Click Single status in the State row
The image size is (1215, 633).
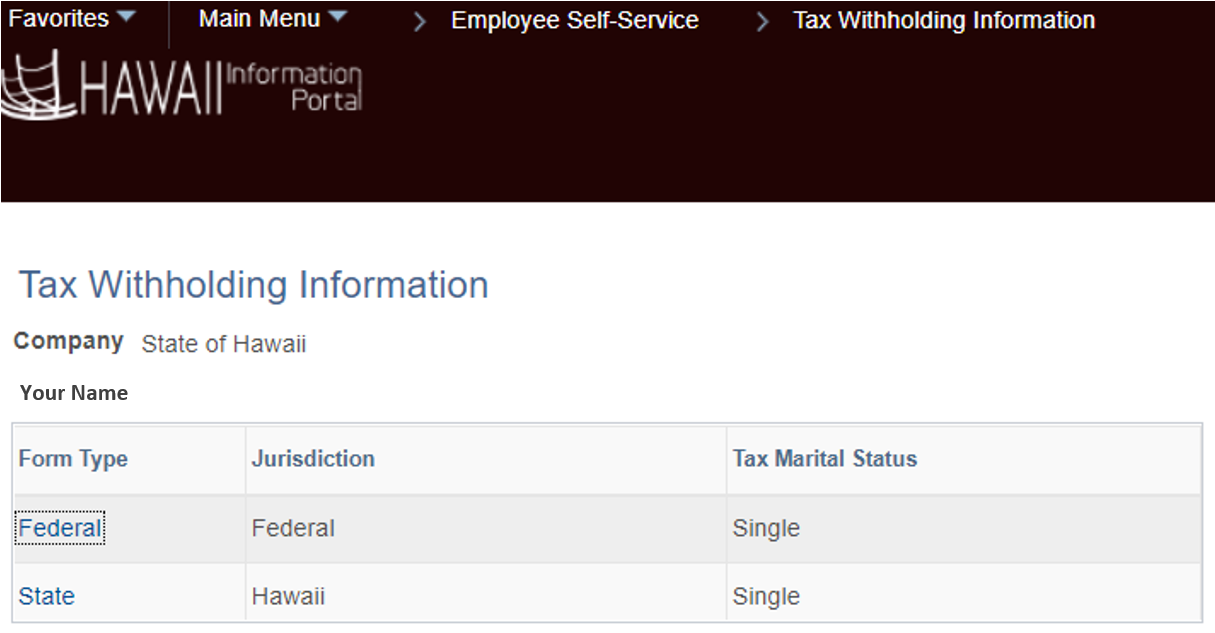click(766, 596)
